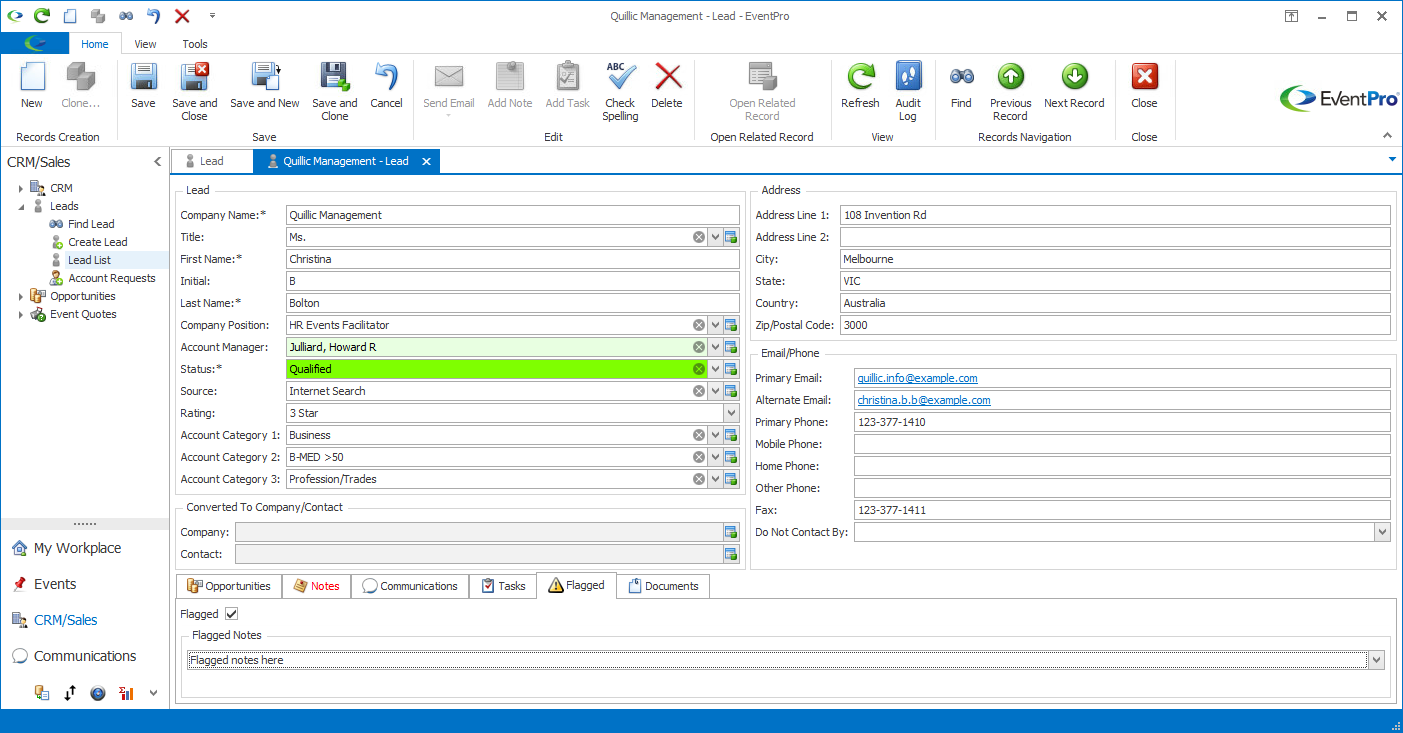
Task: Expand the Event Quotes tree node
Action: click(x=21, y=314)
